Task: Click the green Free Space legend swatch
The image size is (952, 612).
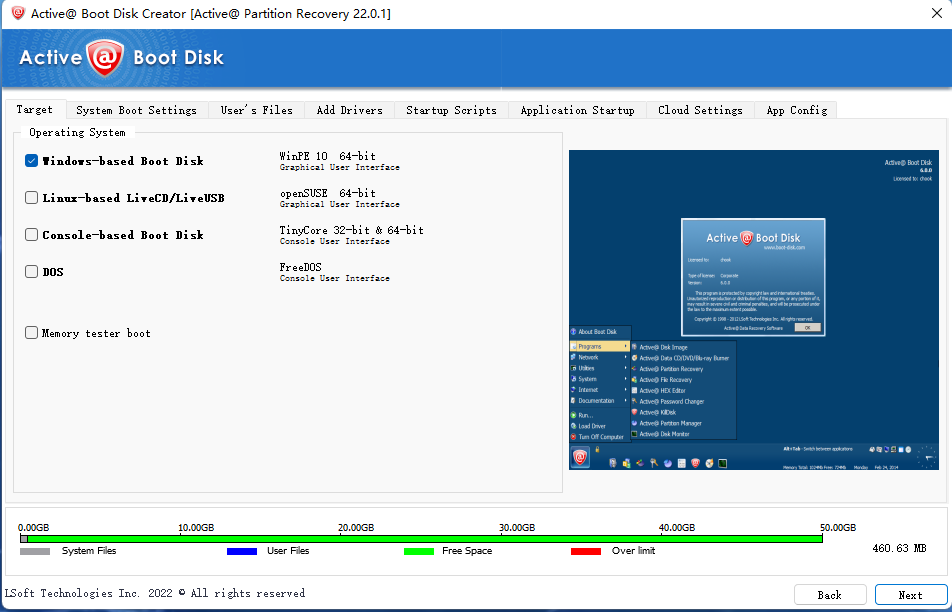Action: [x=419, y=551]
